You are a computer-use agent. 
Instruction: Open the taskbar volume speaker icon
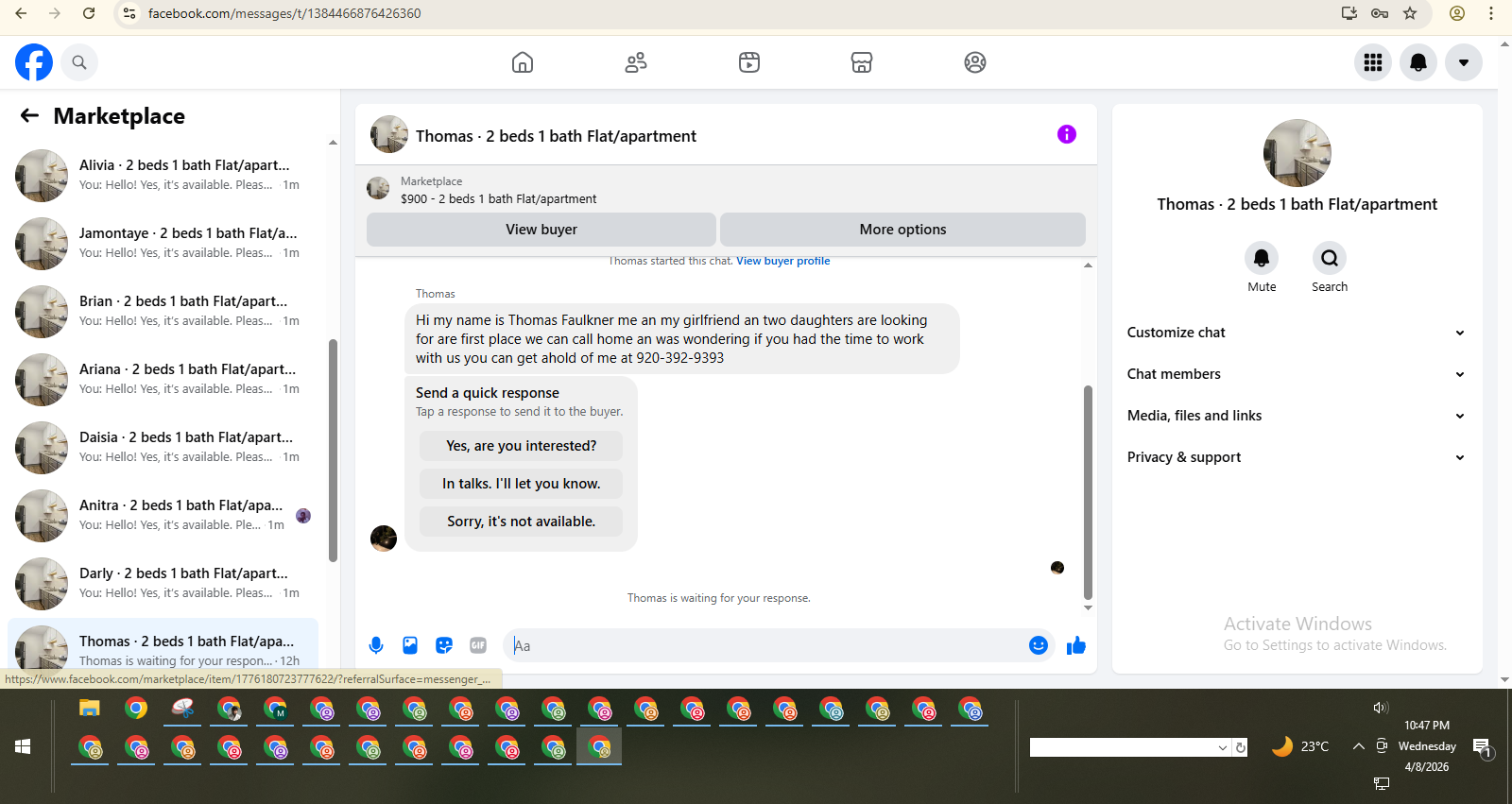pos(1381,708)
